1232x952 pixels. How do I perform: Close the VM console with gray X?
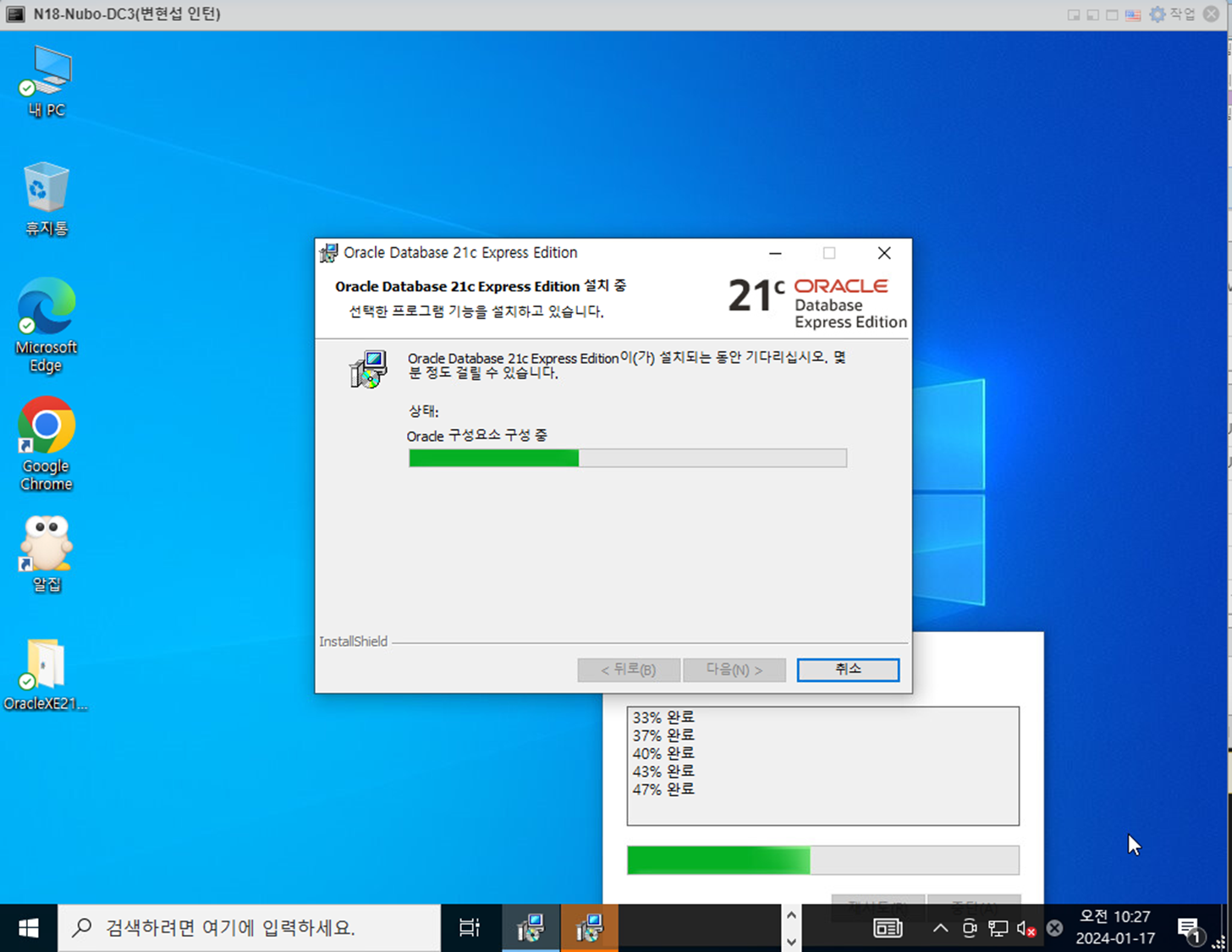click(x=1212, y=14)
